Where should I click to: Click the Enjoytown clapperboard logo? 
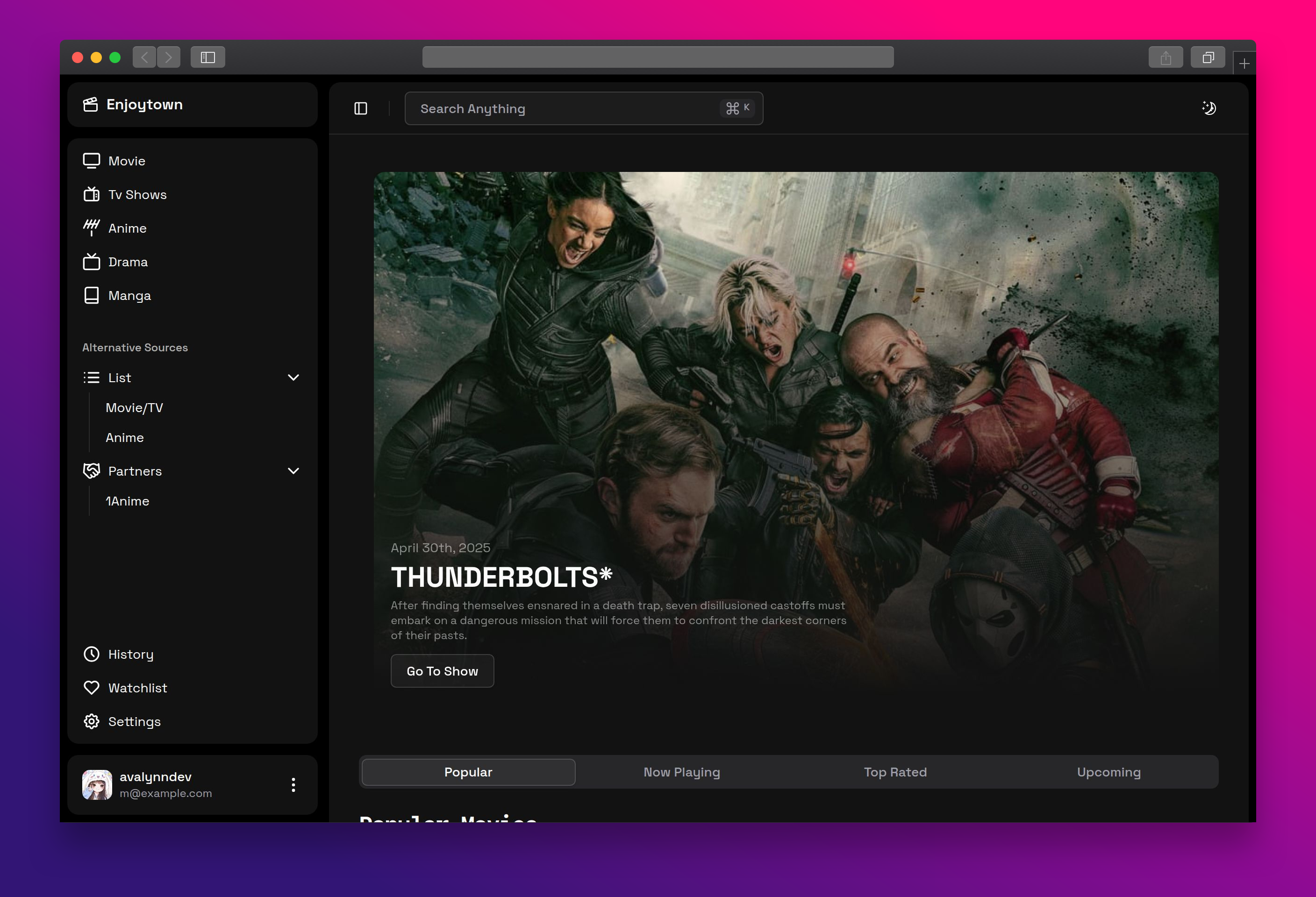point(91,105)
